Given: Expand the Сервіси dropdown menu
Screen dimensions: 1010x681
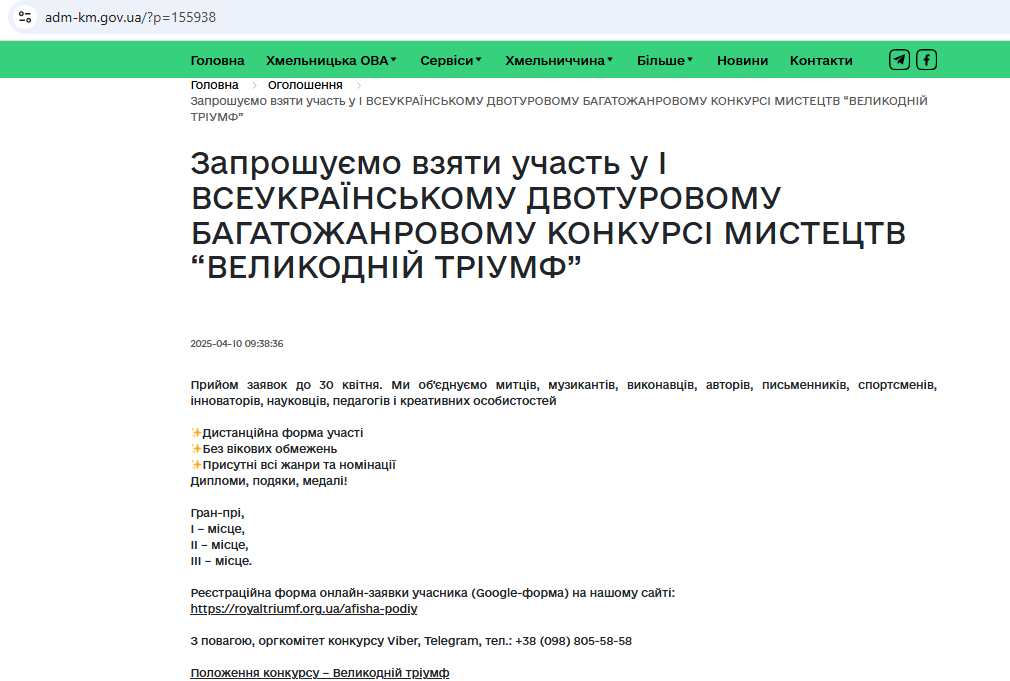Looking at the screenshot, I should click(x=450, y=60).
